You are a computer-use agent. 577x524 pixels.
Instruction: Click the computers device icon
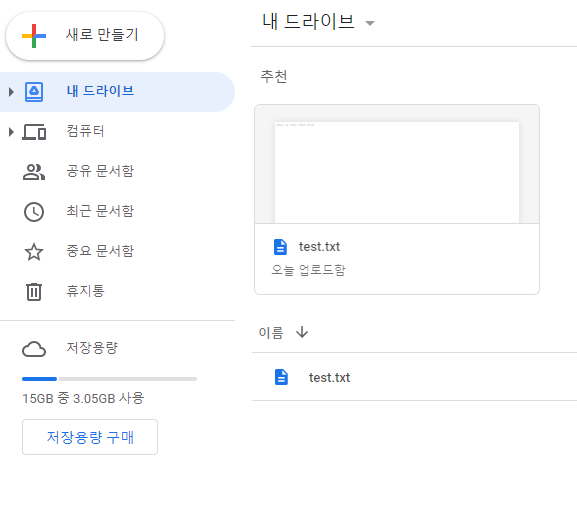click(x=34, y=132)
